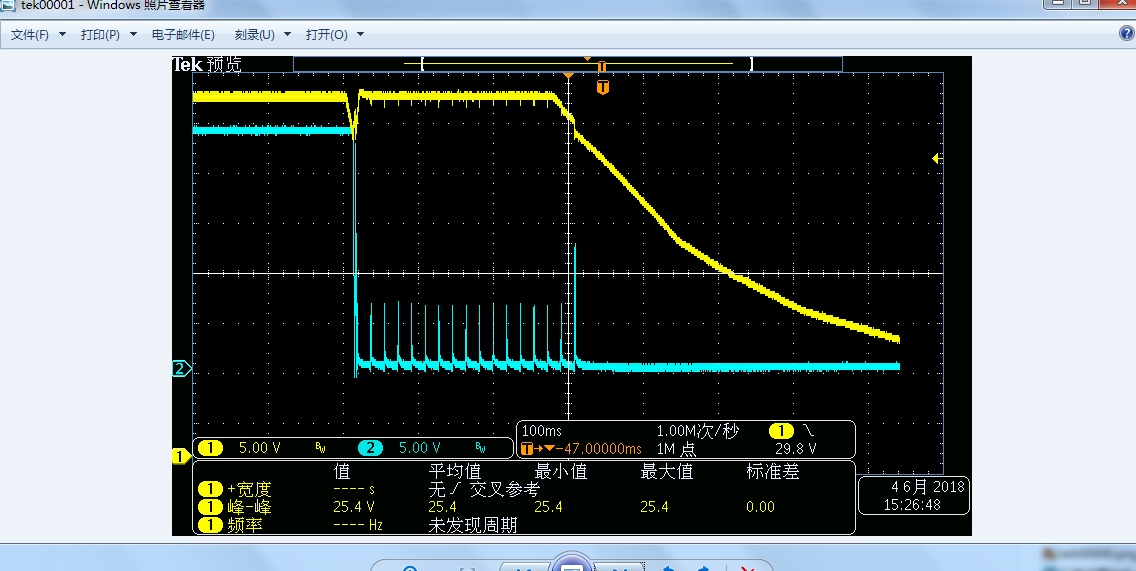Image resolution: width=1136 pixels, height=571 pixels.
Task: Click the 值 column header
Action: tap(342, 472)
